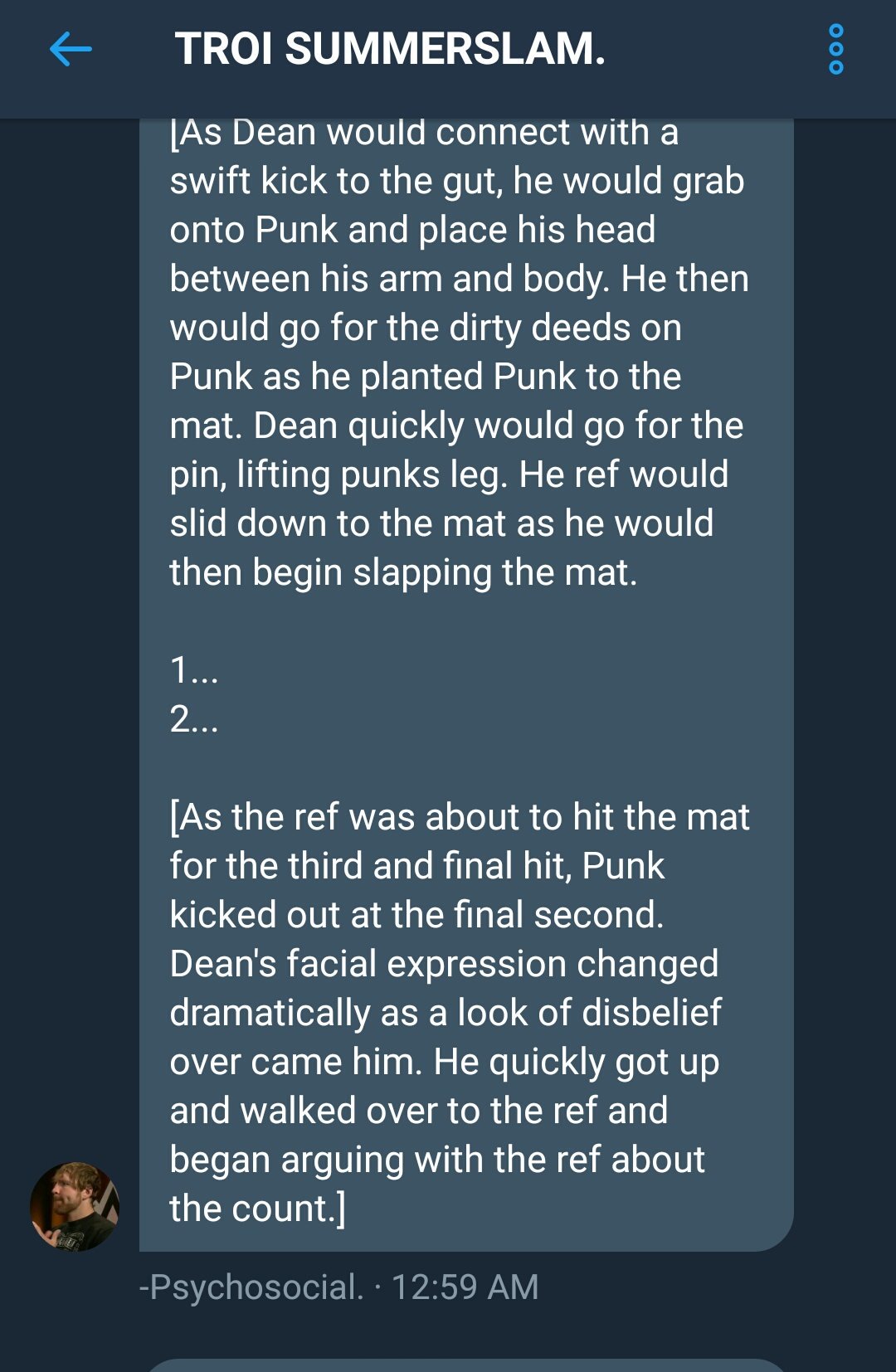This screenshot has height=1372, width=896.
Task: Tap the closing line "the count.]"
Action: pyautogui.click(x=257, y=1209)
